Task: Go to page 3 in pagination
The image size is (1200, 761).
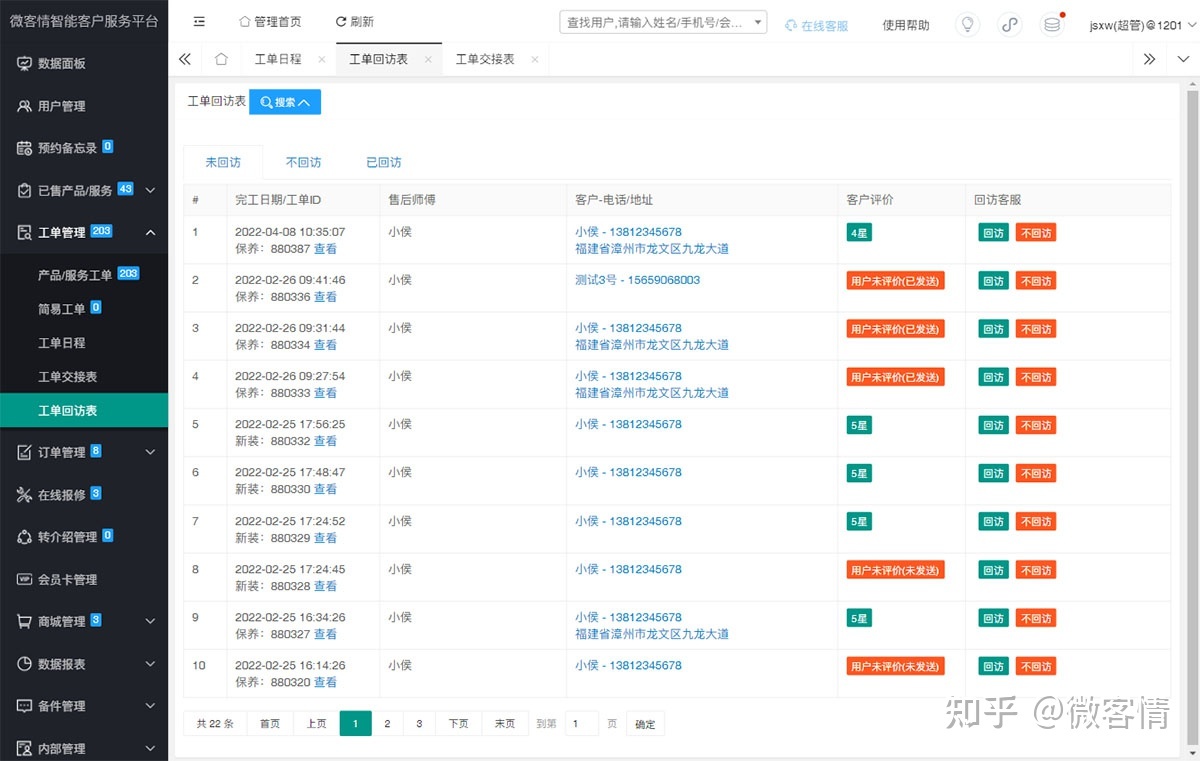Action: (x=419, y=724)
